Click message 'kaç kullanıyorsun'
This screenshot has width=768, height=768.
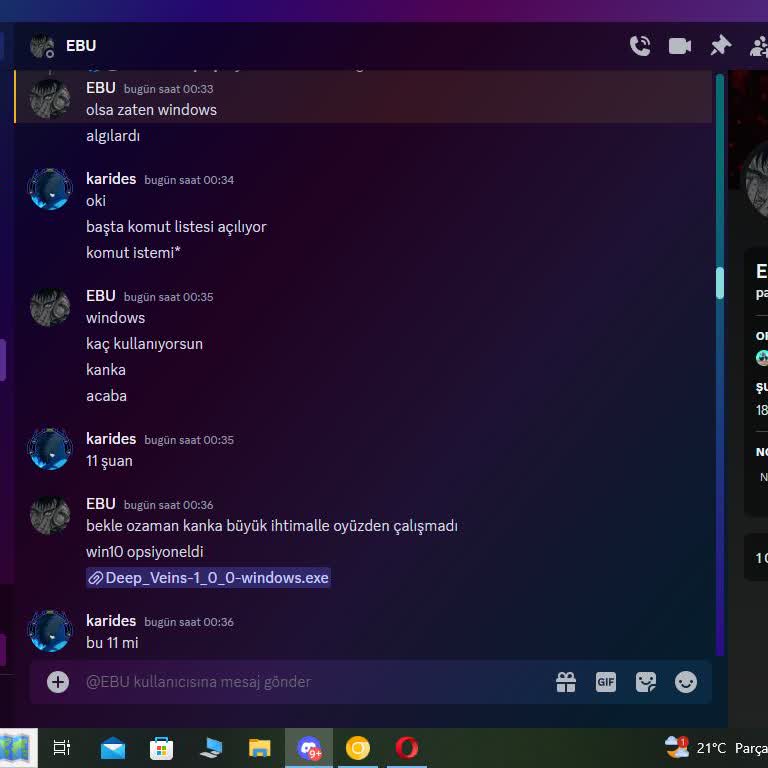coord(144,344)
